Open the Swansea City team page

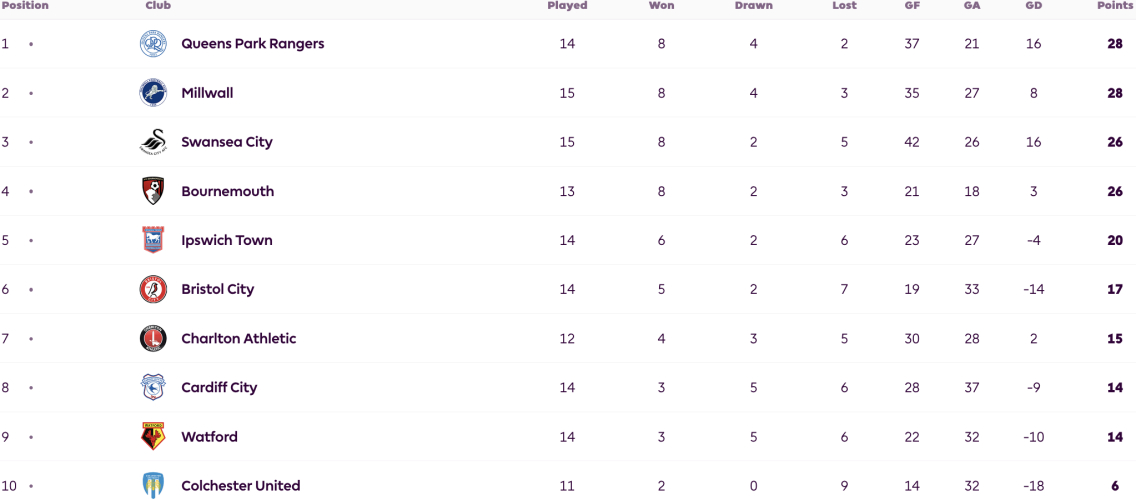pyautogui.click(x=227, y=142)
